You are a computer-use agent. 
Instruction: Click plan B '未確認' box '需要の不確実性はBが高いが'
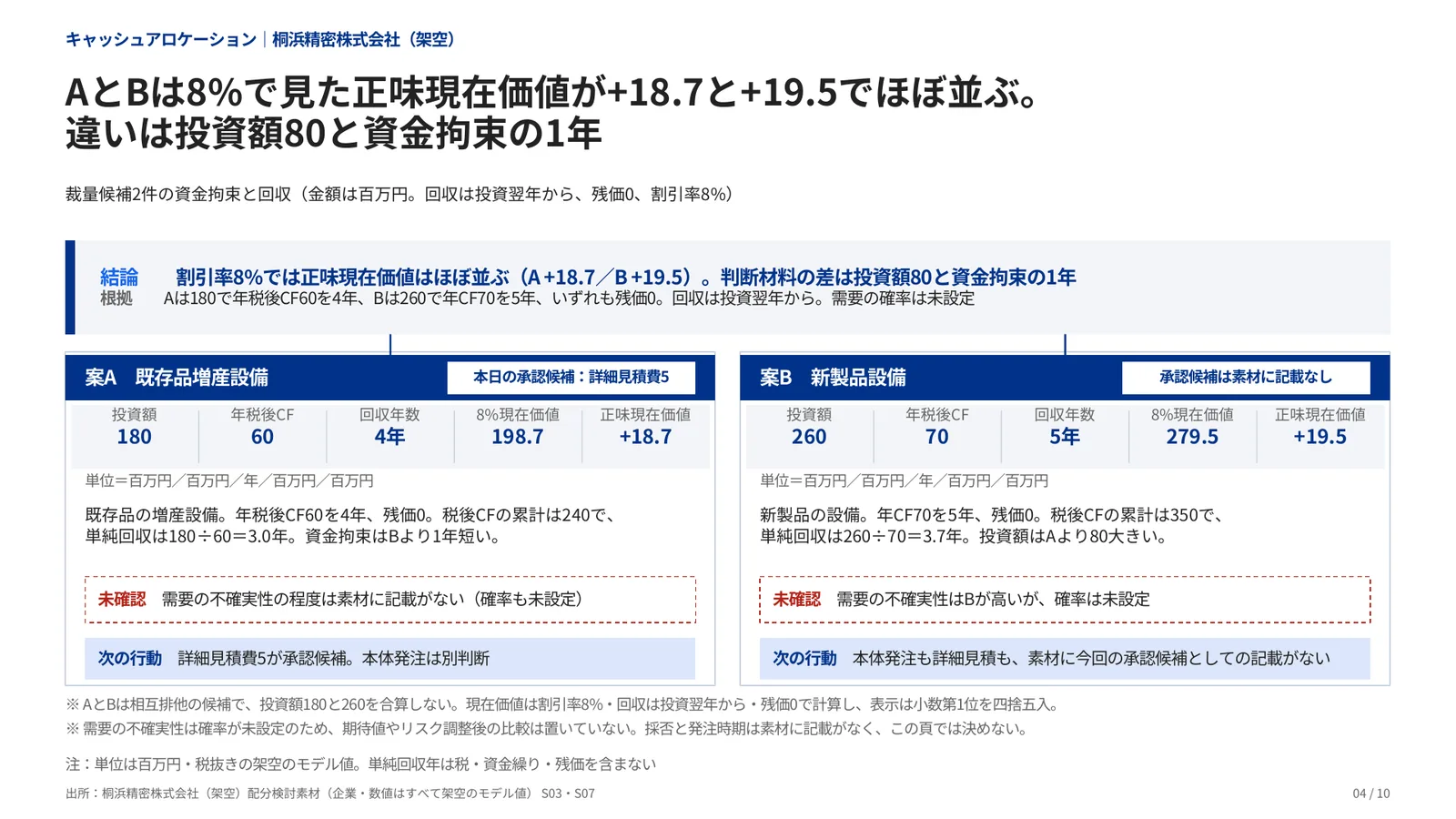pyautogui.click(x=1065, y=600)
